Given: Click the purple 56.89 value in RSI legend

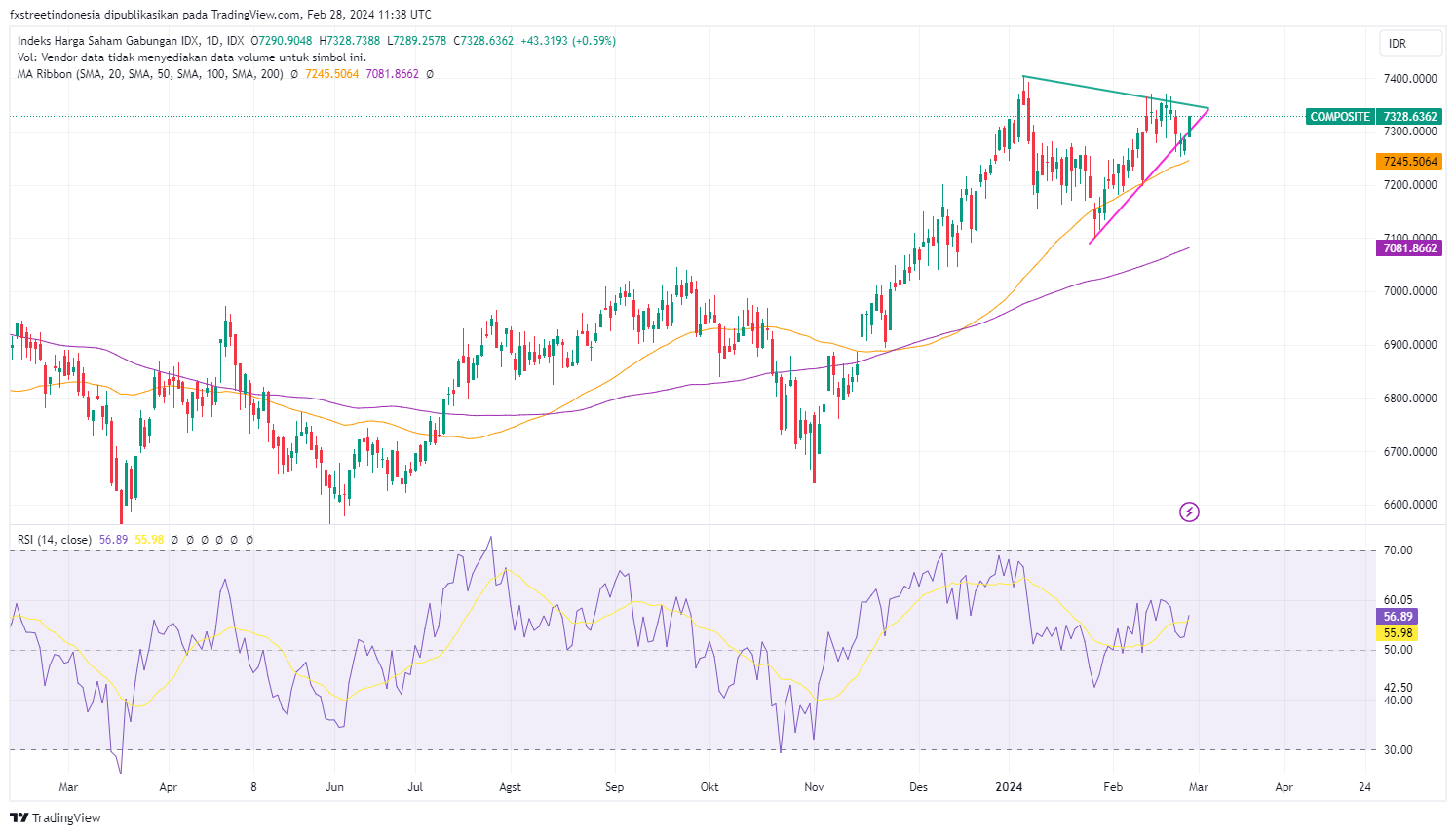Looking at the screenshot, I should pyautogui.click(x=113, y=540).
